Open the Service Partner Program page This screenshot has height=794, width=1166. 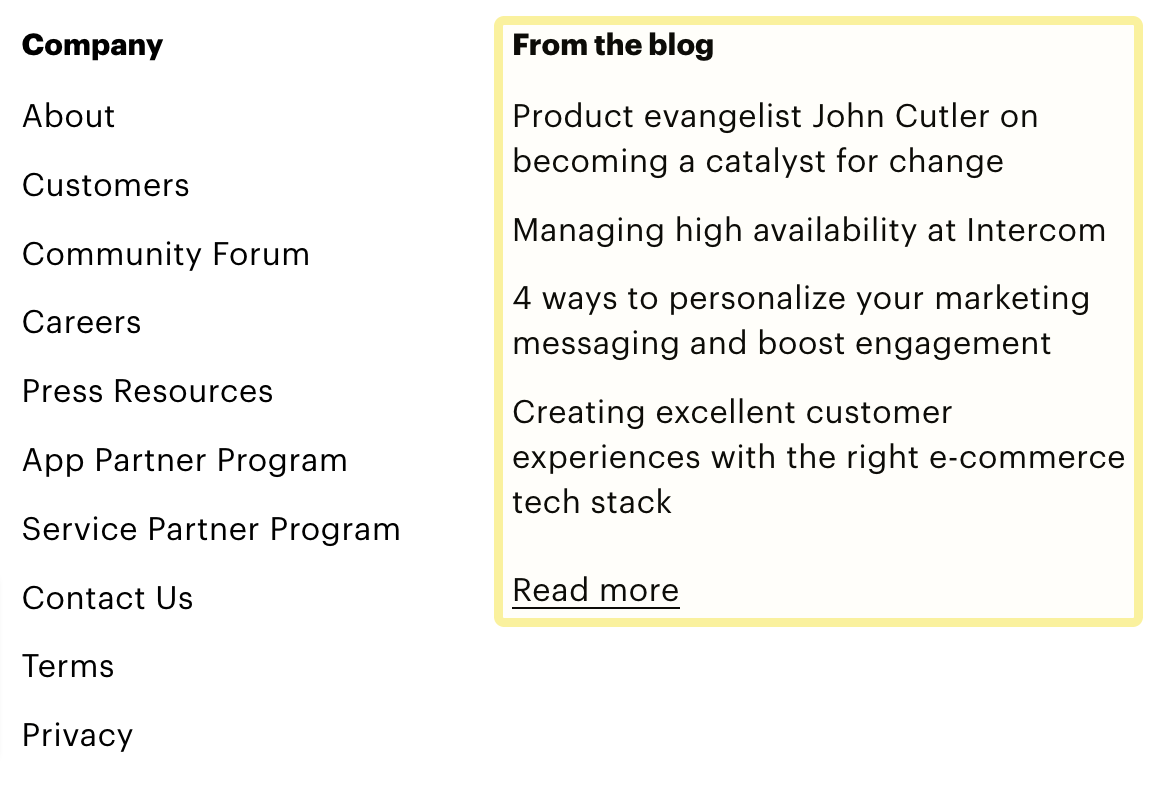coord(210,530)
